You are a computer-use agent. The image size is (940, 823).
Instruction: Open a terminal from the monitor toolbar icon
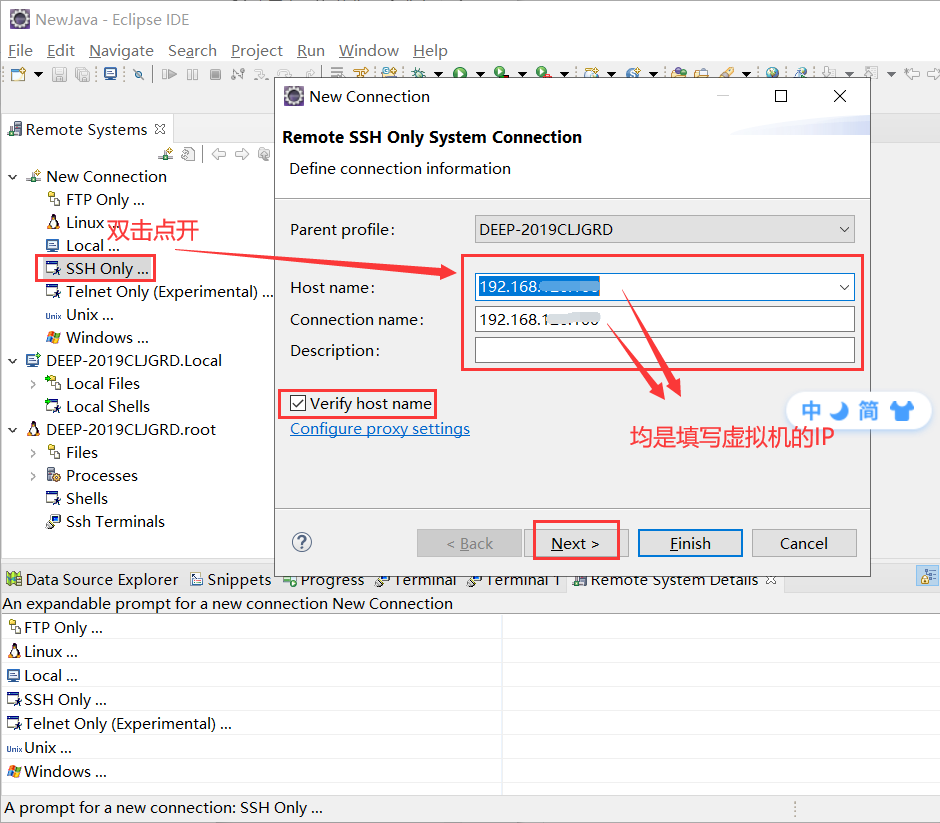pos(110,74)
